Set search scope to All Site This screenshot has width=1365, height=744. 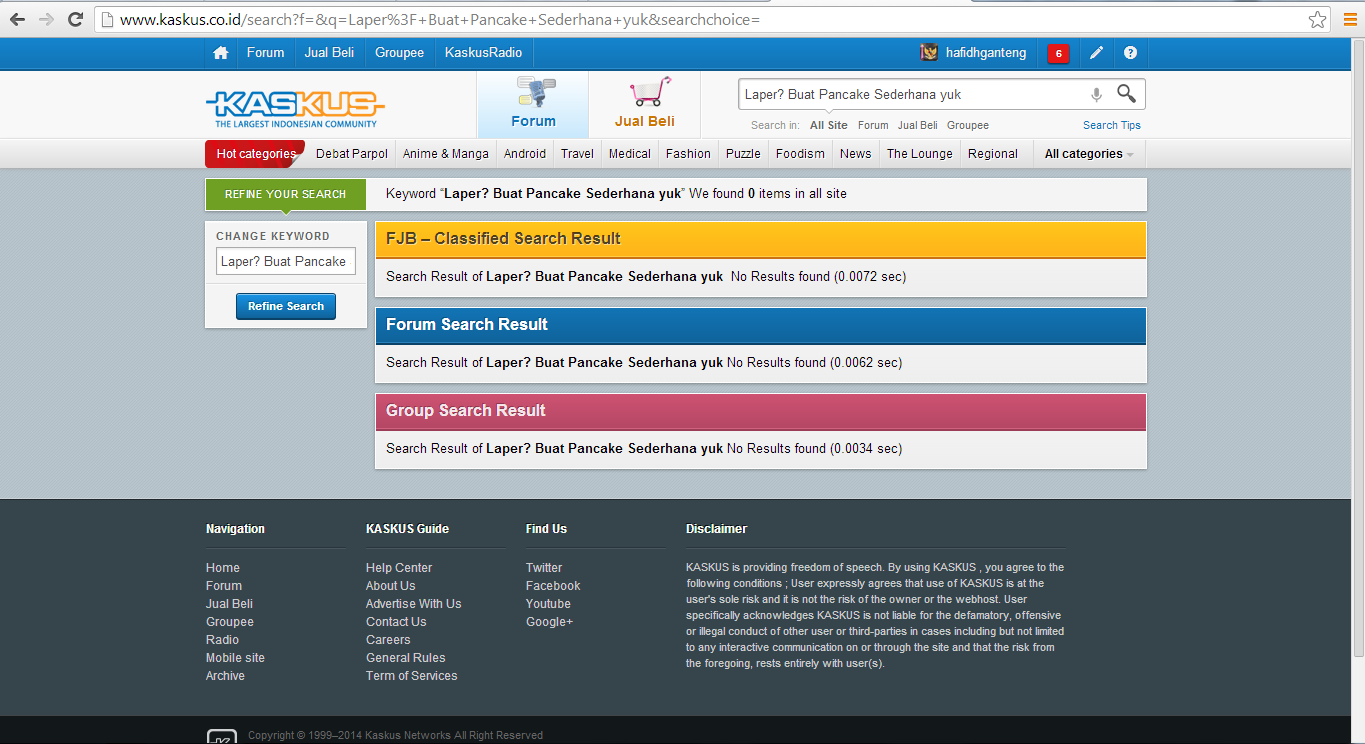(x=829, y=125)
